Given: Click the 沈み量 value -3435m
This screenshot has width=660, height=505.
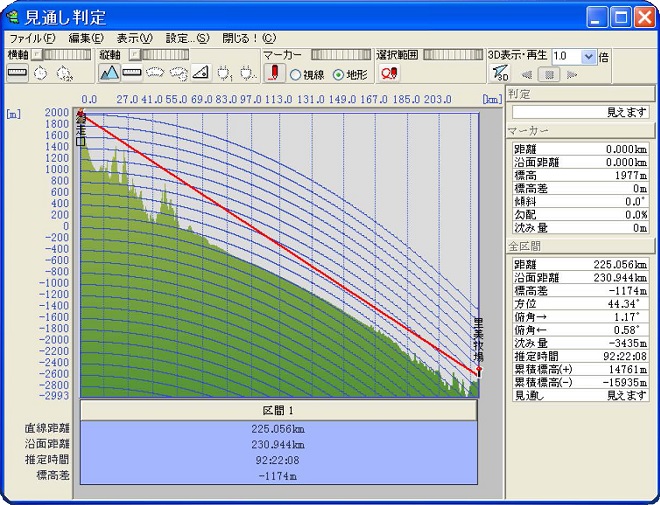Looking at the screenshot, I should [x=627, y=343].
